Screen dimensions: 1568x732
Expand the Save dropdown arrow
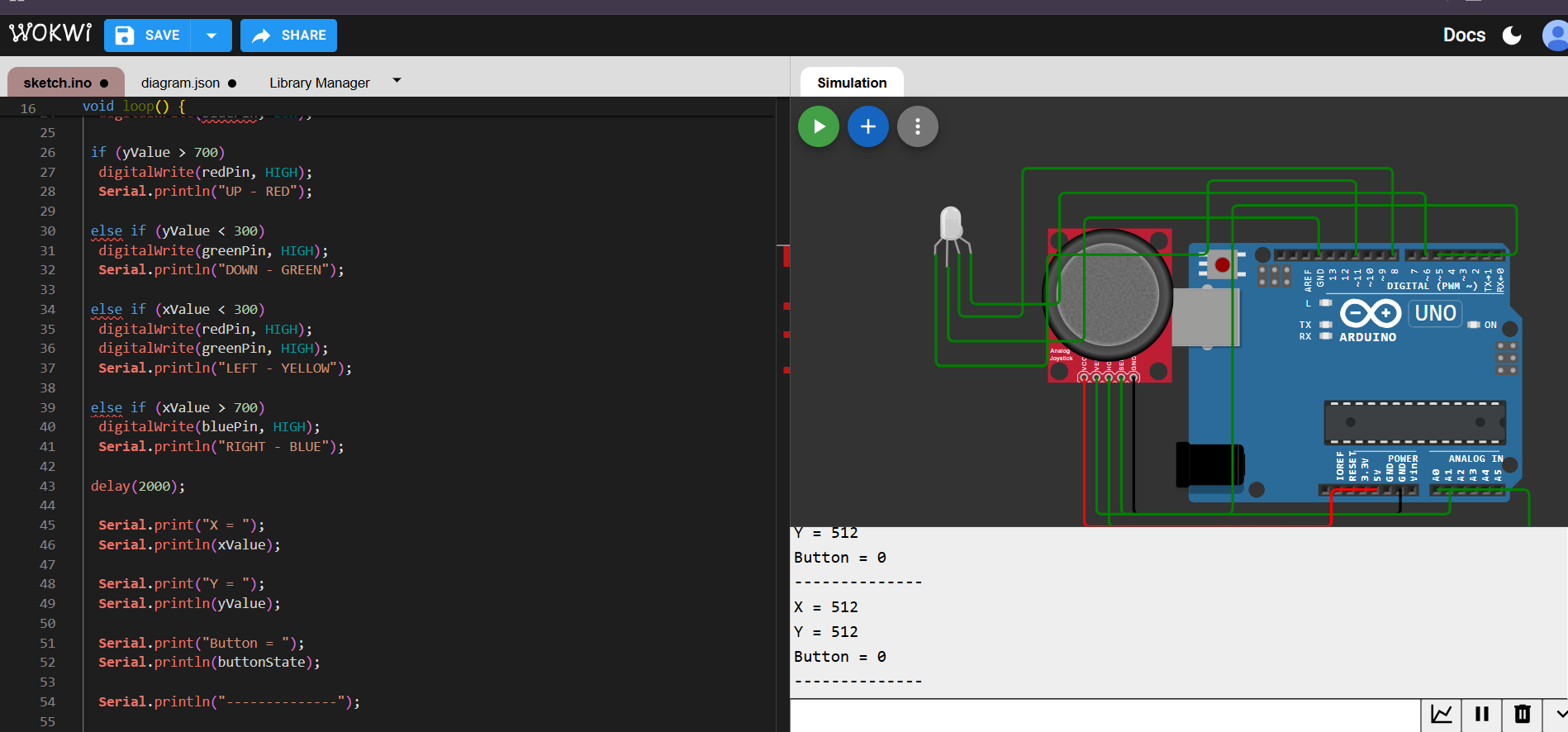click(x=211, y=36)
